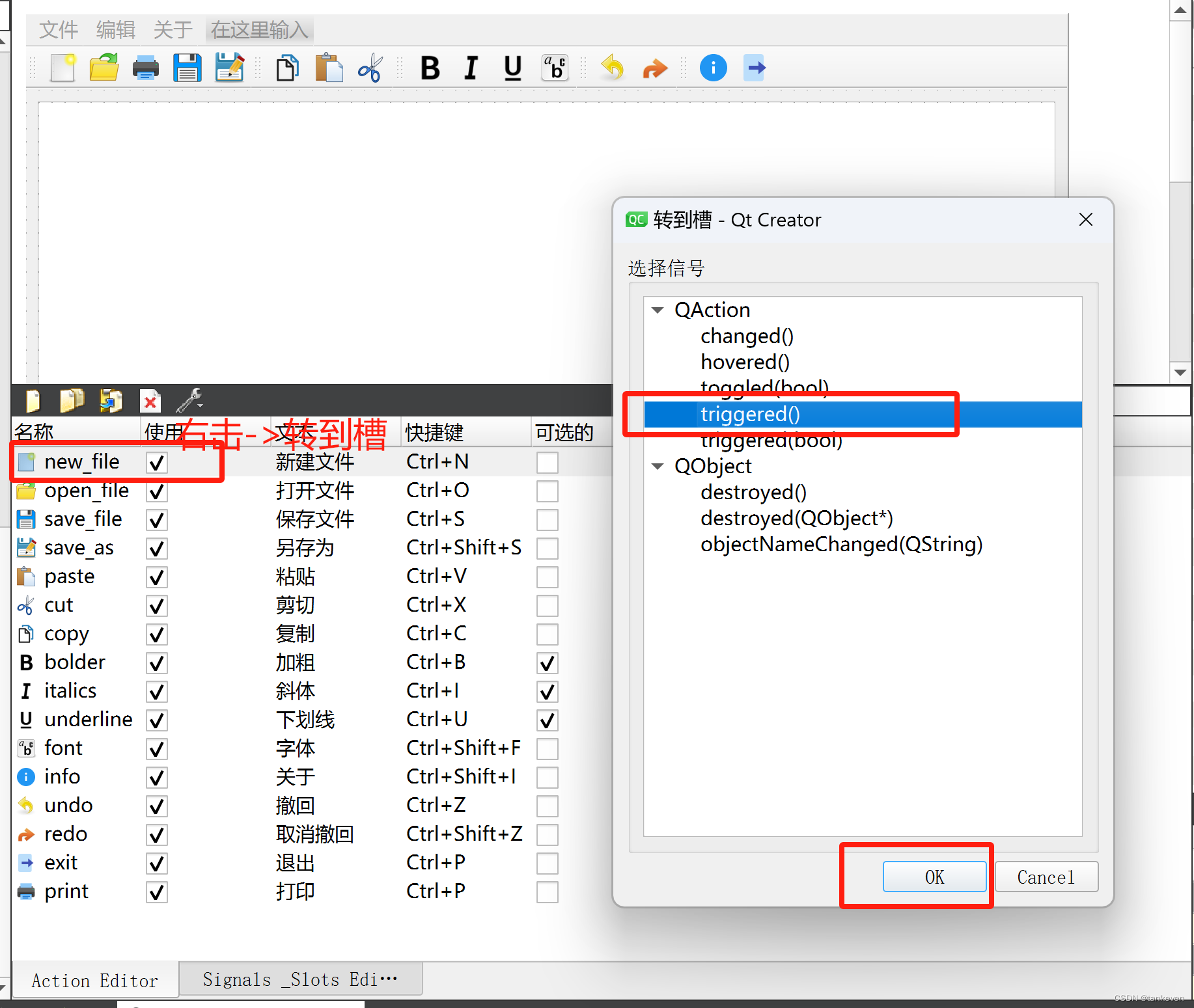Click the Save As toolbar icon
The image size is (1194, 1008).
[229, 67]
